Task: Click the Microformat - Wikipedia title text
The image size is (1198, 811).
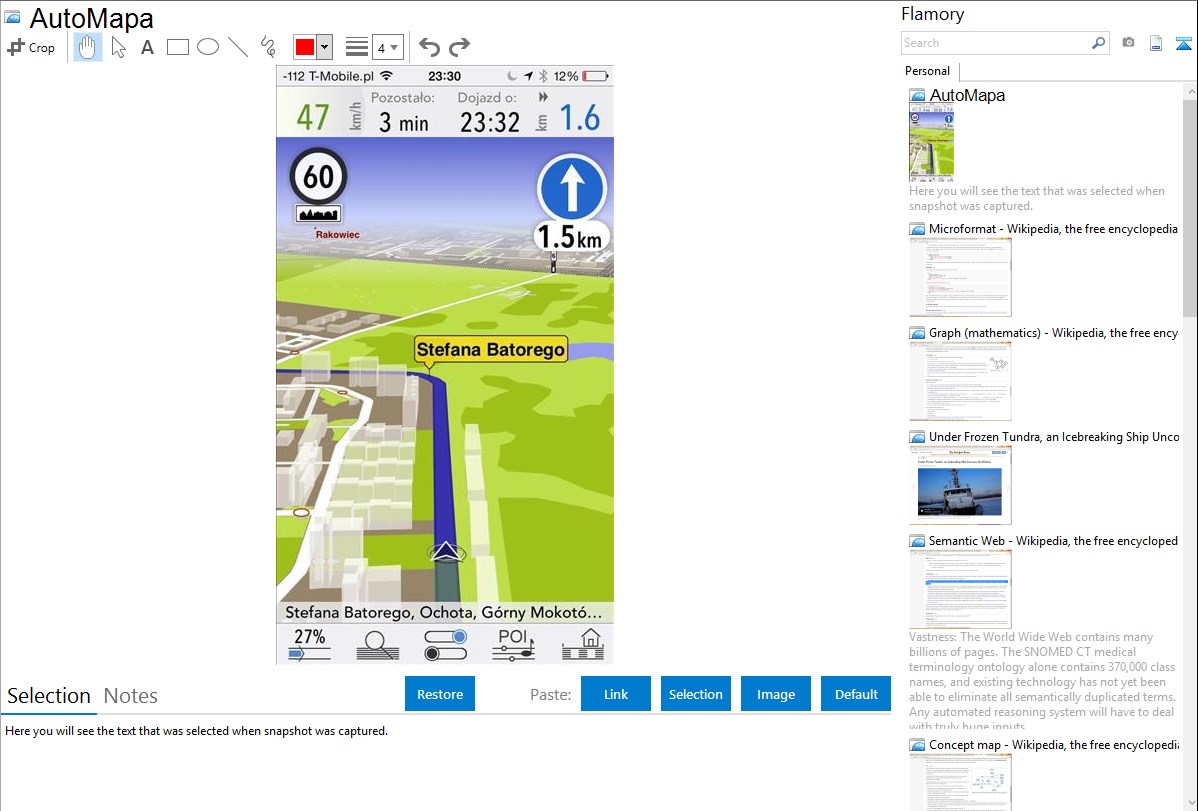Action: [x=1053, y=229]
